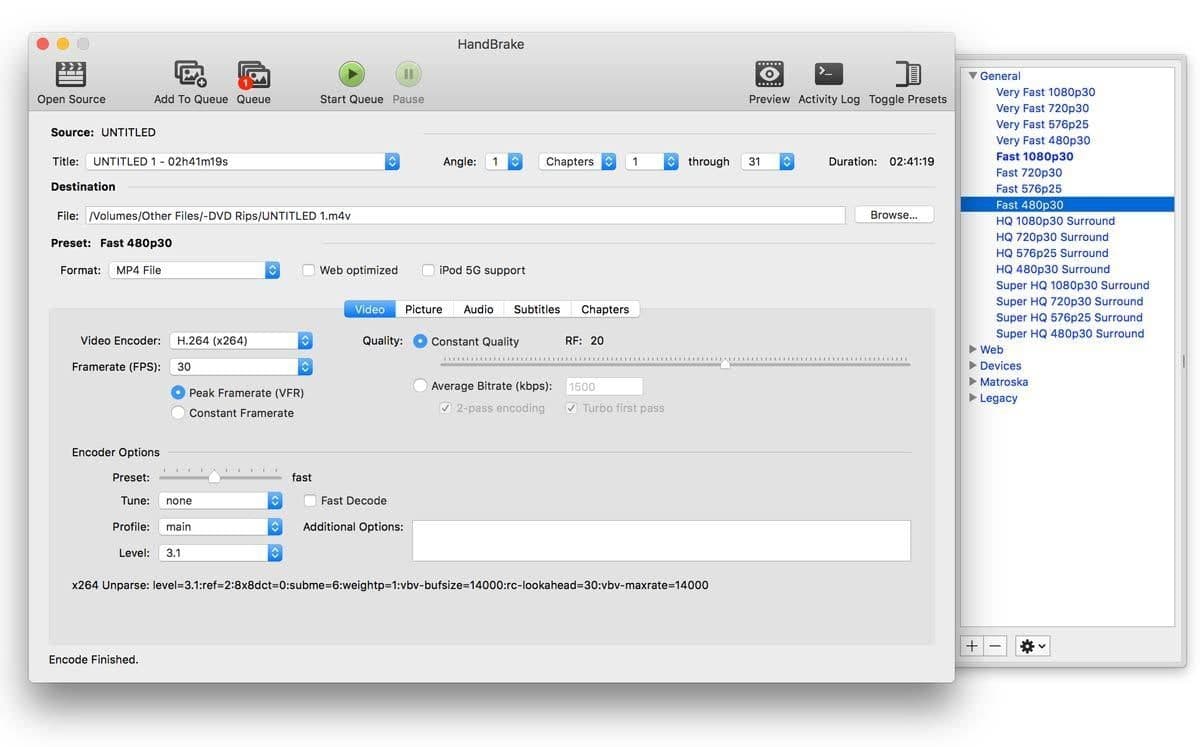The image size is (1200, 747).
Task: Click the Average Bitrate value field
Action: pyautogui.click(x=605, y=386)
